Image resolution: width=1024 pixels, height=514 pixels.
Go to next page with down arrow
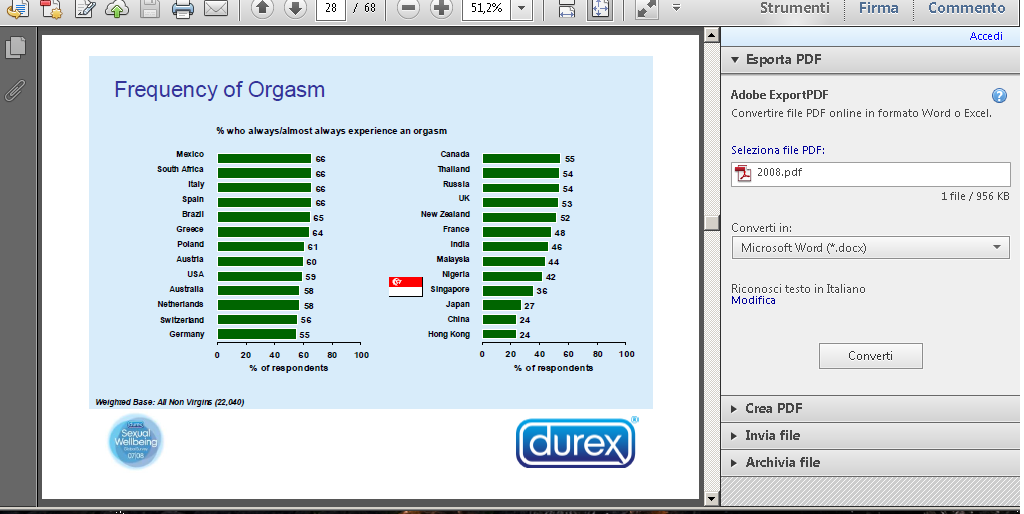(295, 9)
